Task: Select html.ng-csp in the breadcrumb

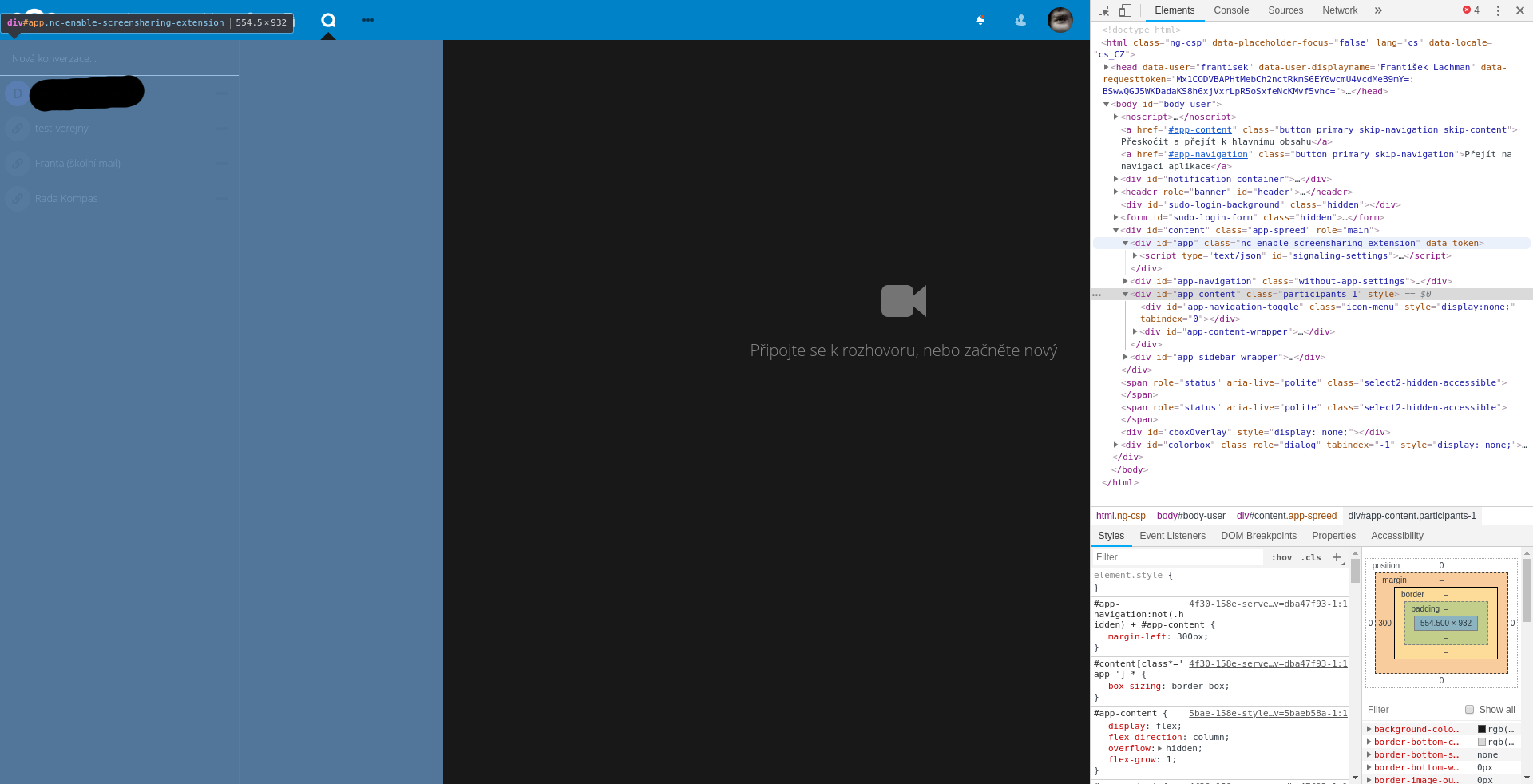Action: (x=1120, y=516)
